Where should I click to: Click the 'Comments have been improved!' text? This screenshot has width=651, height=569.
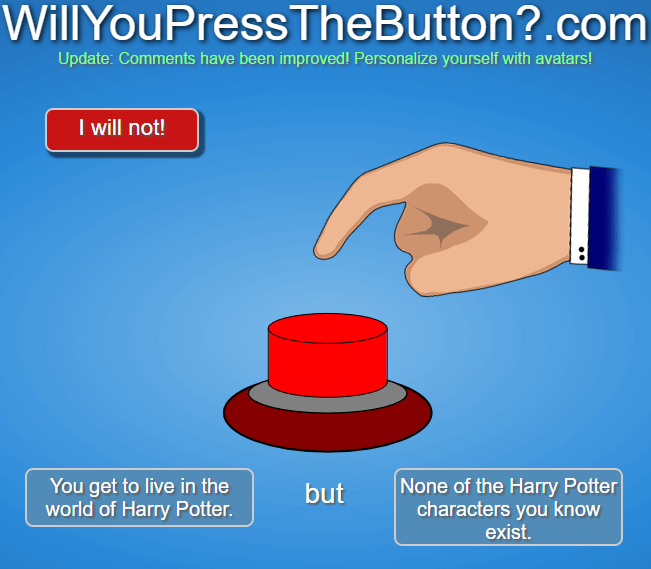point(234,59)
